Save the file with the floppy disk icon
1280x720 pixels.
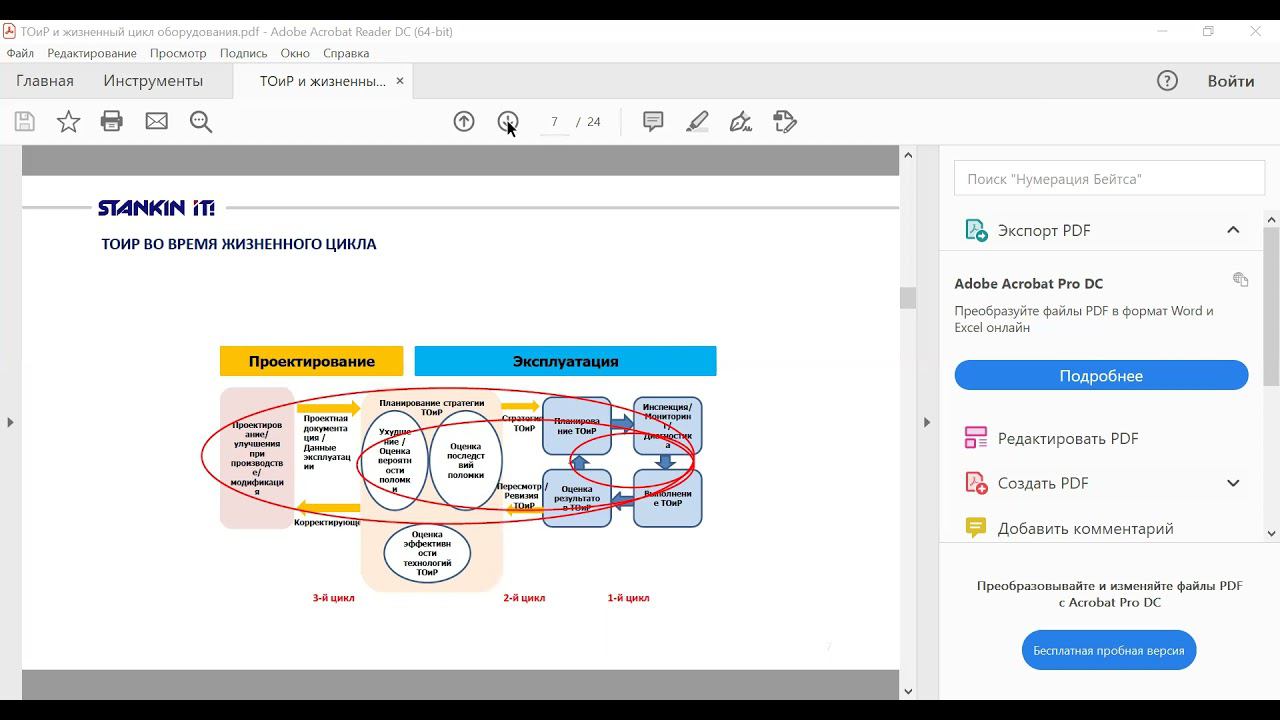[x=25, y=122]
